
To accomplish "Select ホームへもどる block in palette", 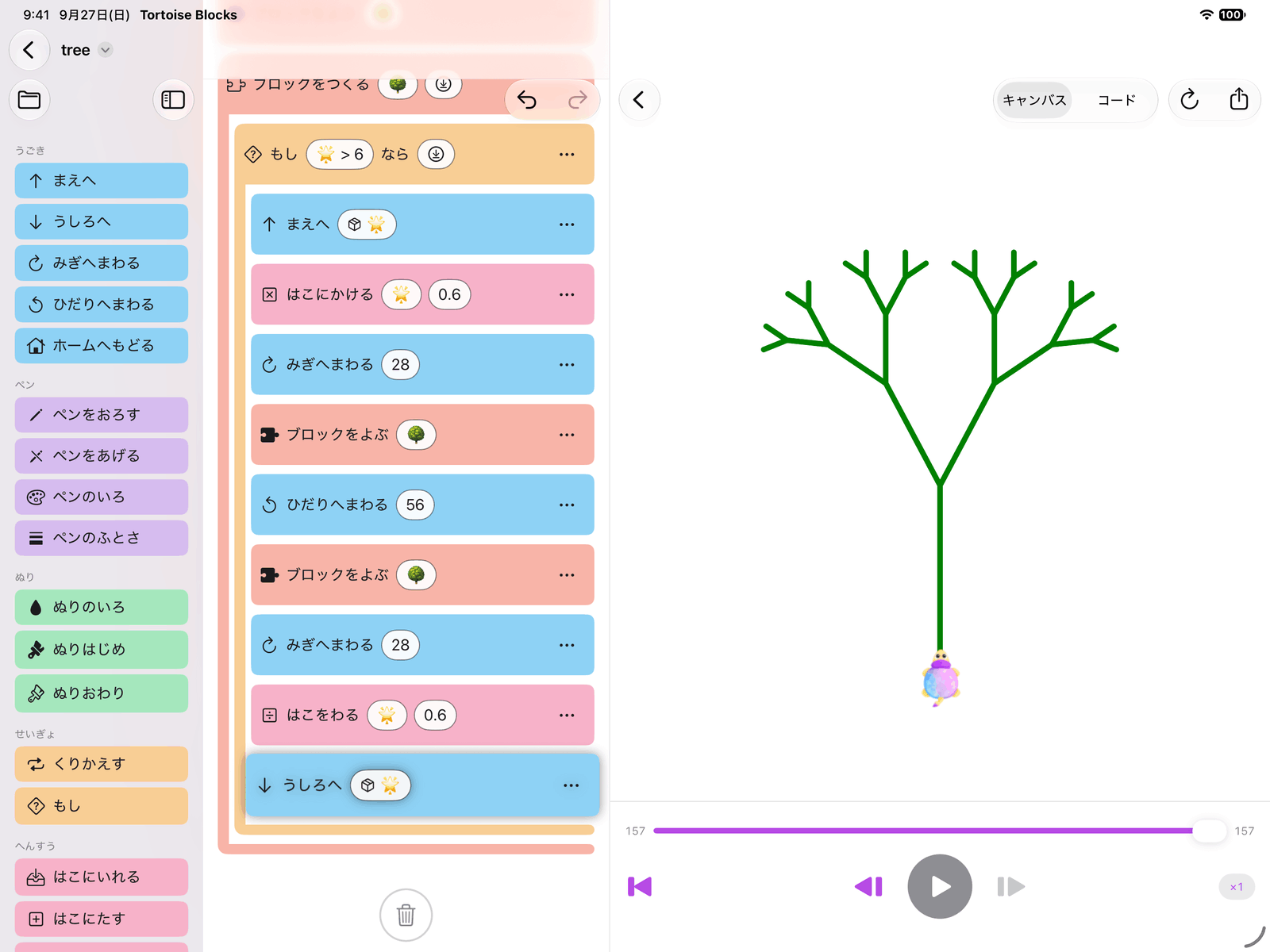I will point(102,346).
